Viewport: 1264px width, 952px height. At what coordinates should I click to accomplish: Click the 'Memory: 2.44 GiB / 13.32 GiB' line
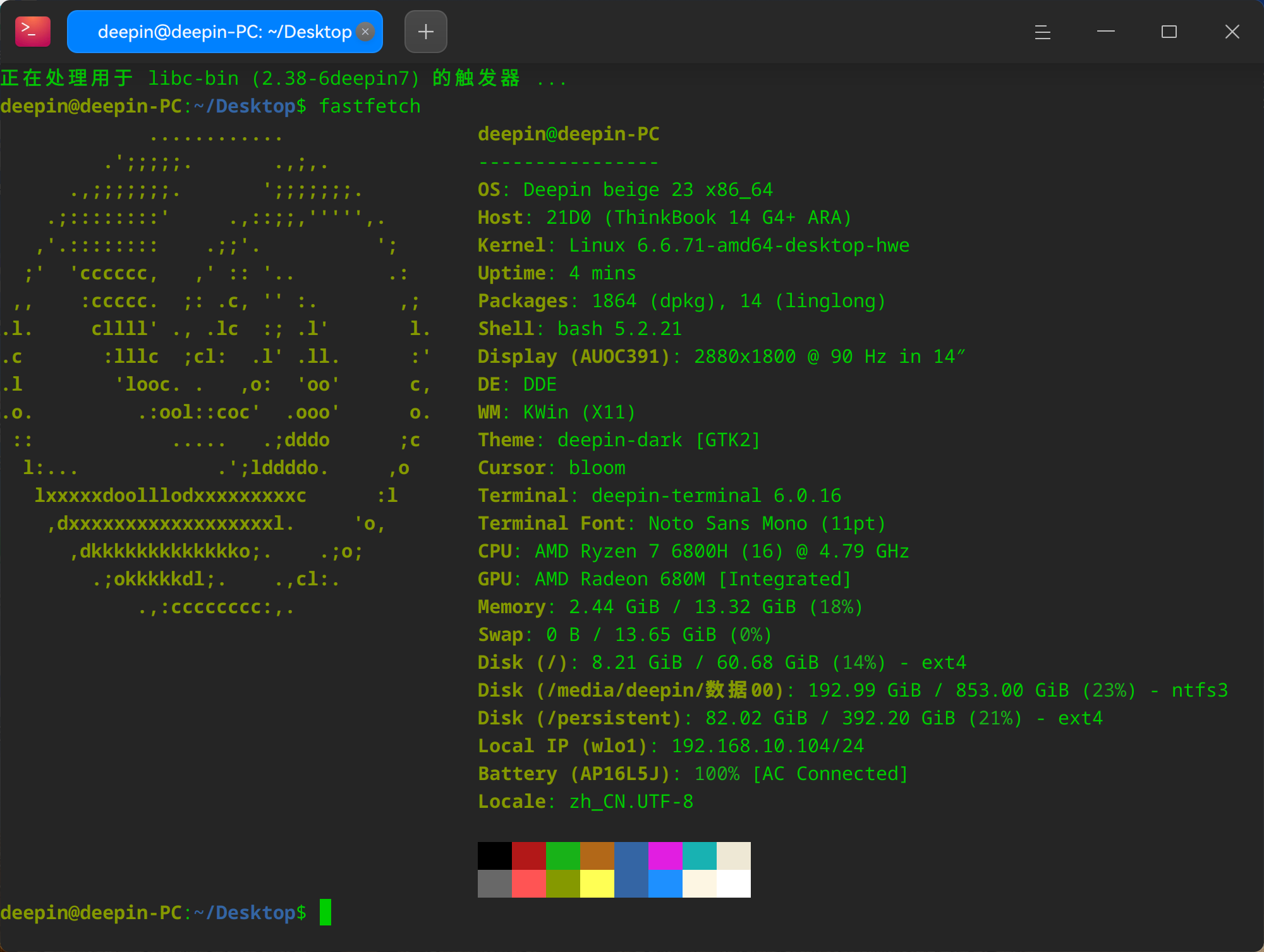point(671,607)
